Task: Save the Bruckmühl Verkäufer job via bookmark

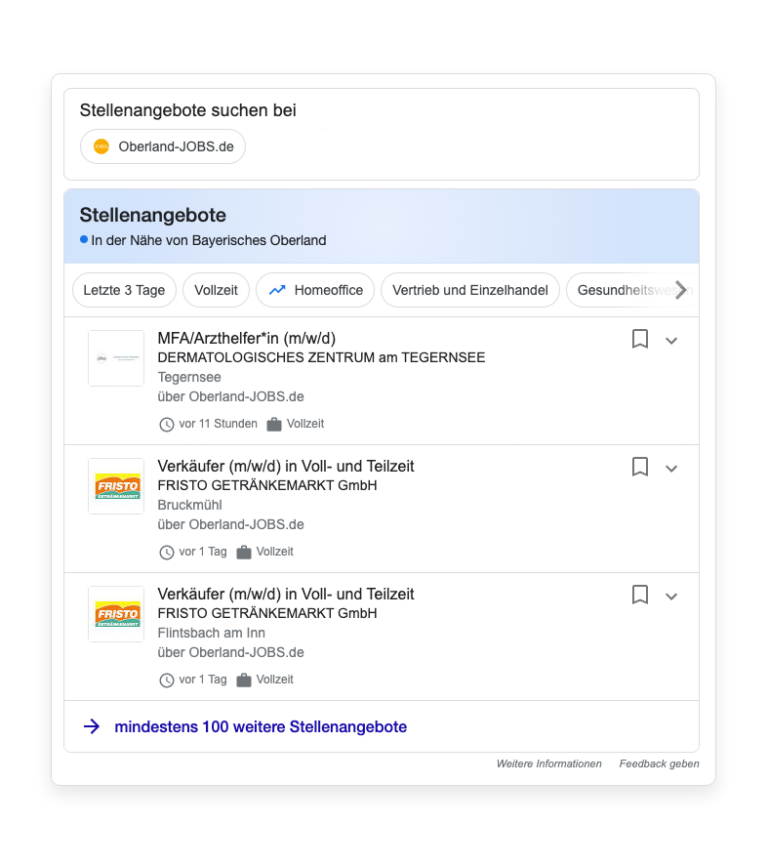Action: [x=640, y=467]
